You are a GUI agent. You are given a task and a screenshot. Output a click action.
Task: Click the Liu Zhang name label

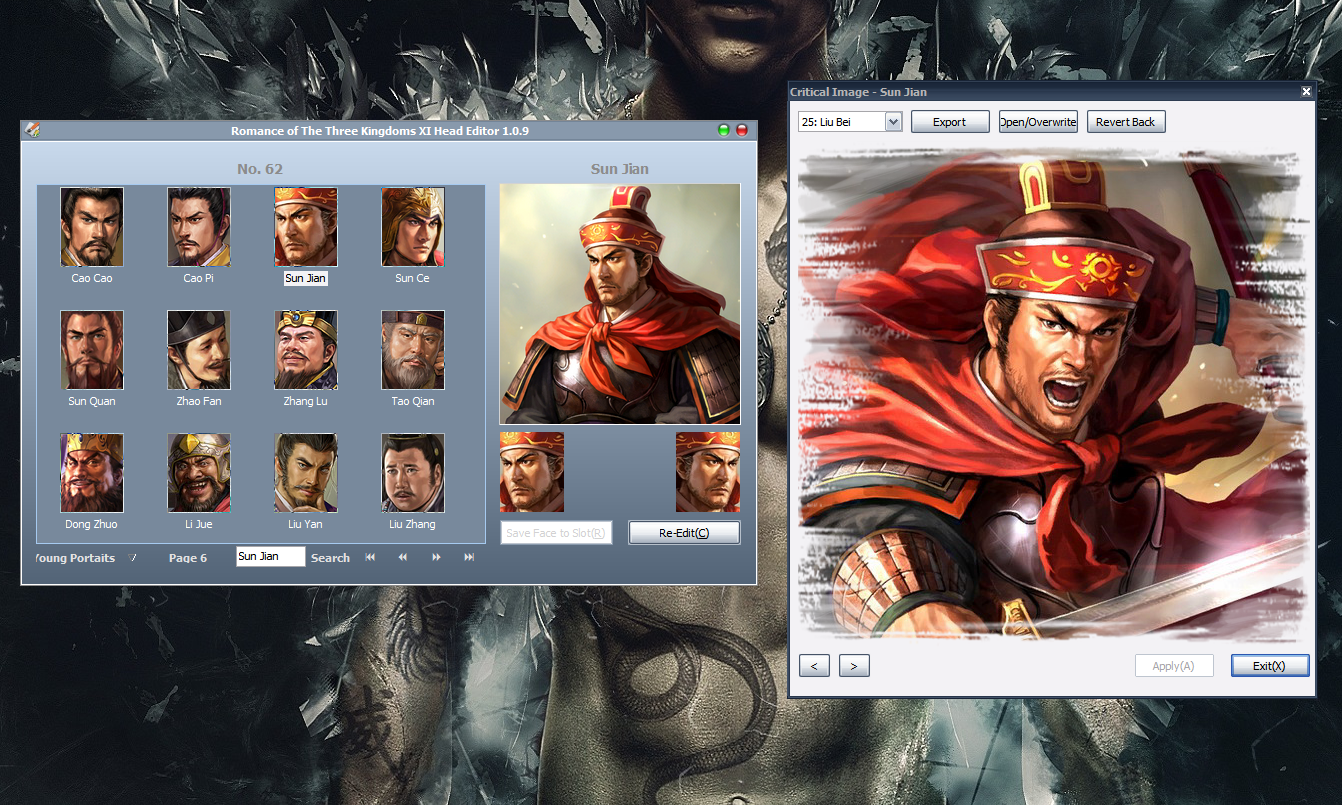pos(413,524)
